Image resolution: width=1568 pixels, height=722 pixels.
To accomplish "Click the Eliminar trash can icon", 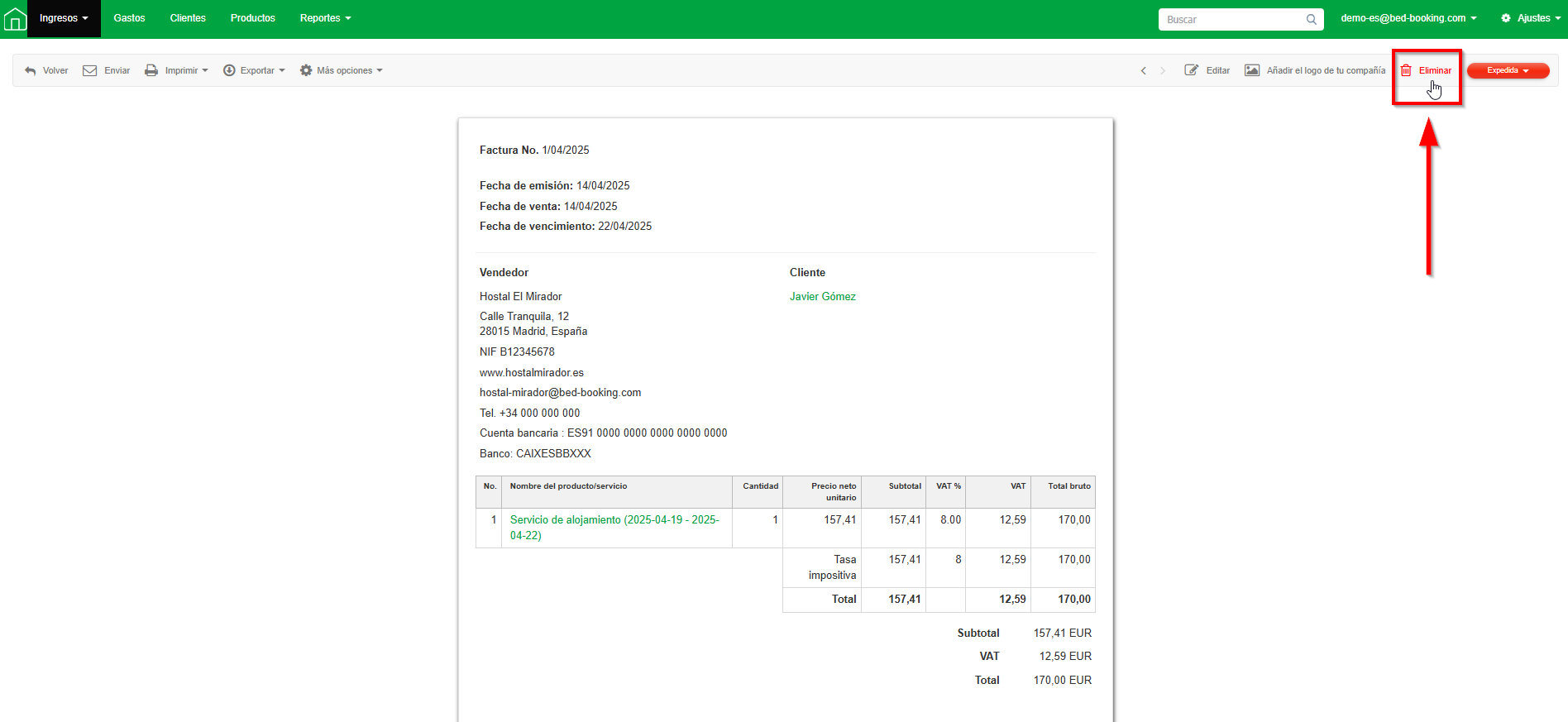I will pyautogui.click(x=1406, y=70).
